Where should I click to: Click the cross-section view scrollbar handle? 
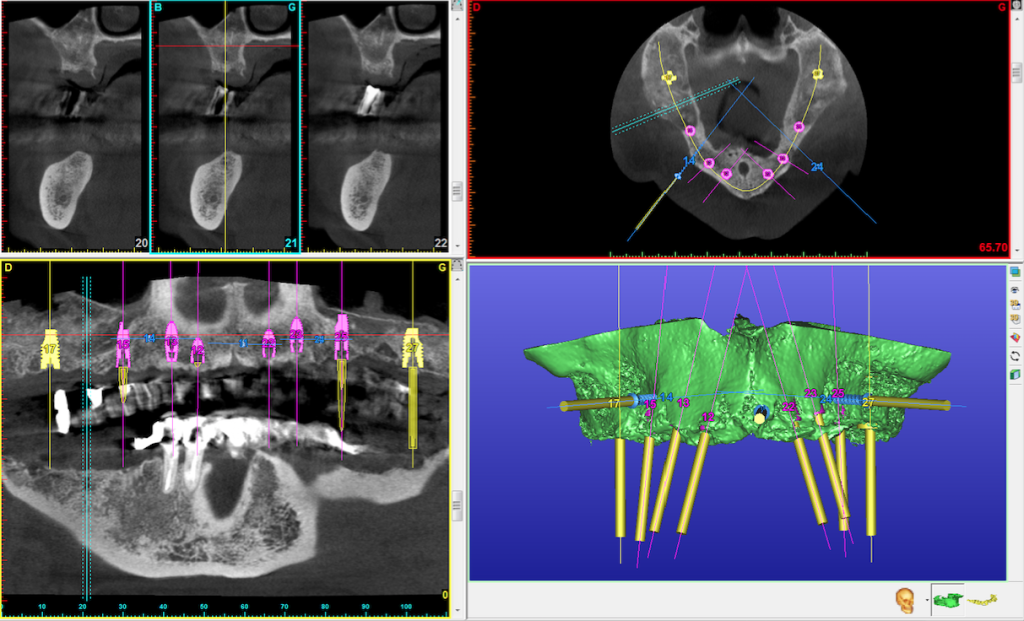pos(457,191)
